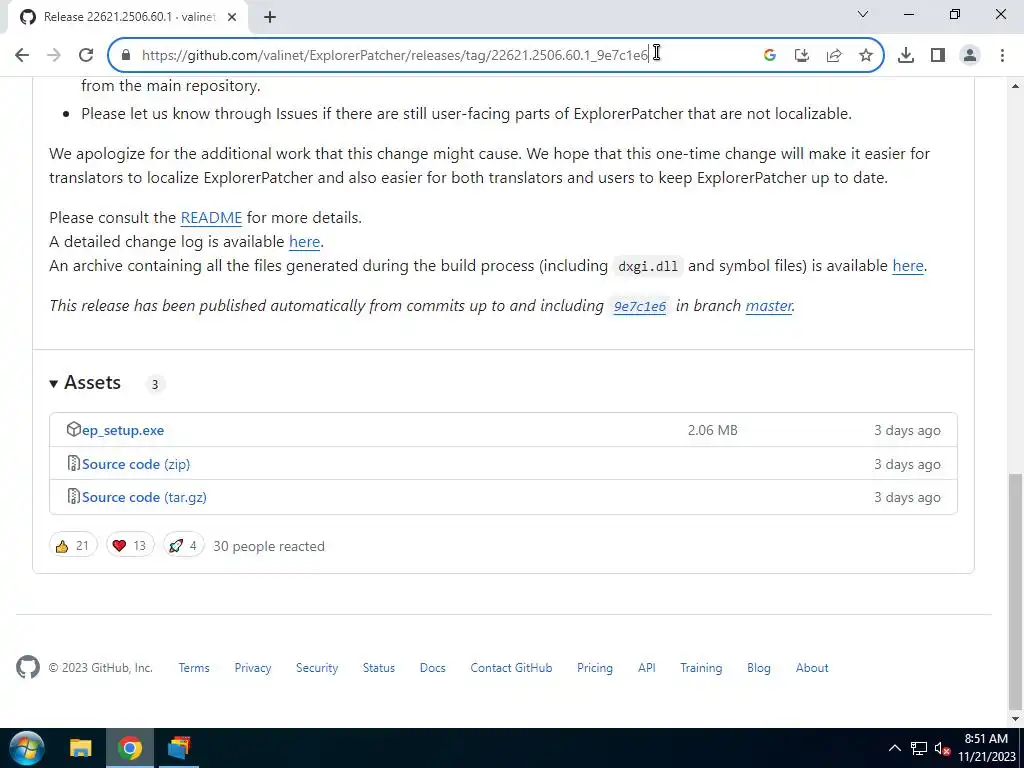Image resolution: width=1024 pixels, height=768 pixels.
Task: Open the detailed change log here link
Action: click(304, 242)
